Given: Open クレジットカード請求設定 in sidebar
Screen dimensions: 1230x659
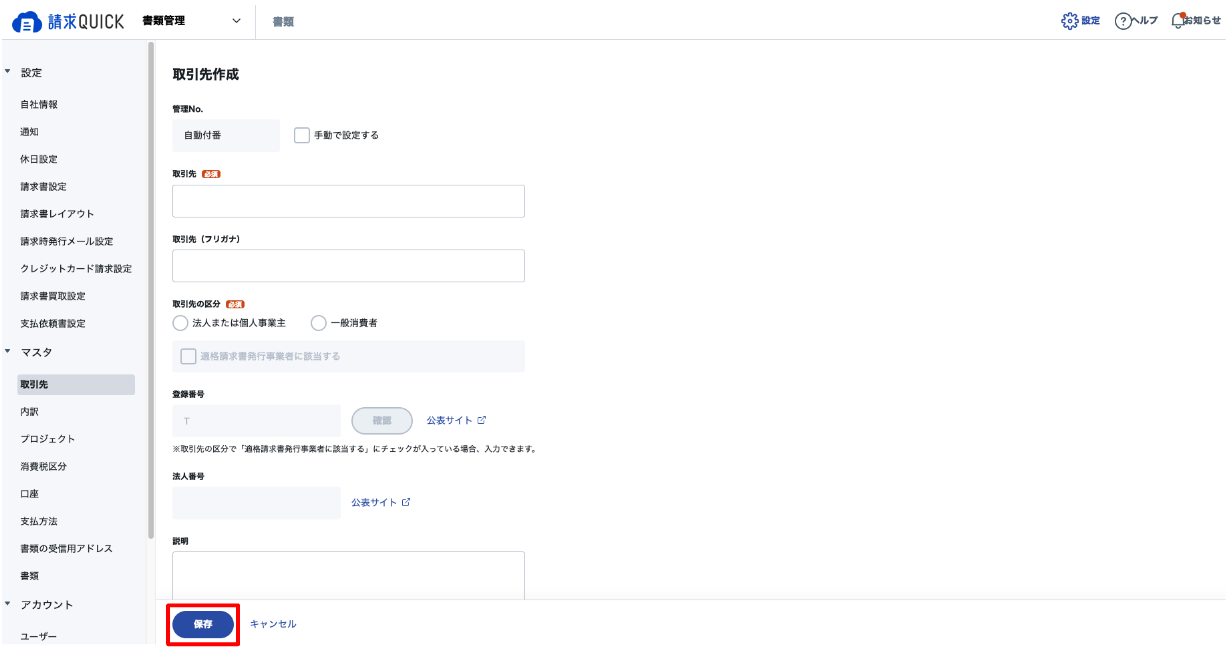Looking at the screenshot, I should pyautogui.click(x=76, y=268).
